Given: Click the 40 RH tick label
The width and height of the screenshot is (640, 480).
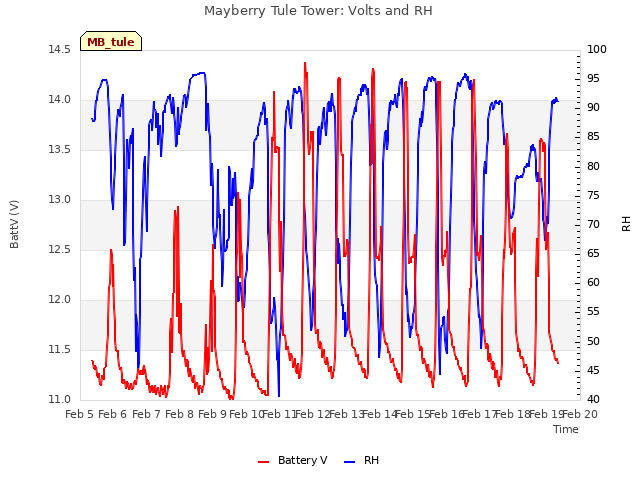Looking at the screenshot, I should point(593,399).
